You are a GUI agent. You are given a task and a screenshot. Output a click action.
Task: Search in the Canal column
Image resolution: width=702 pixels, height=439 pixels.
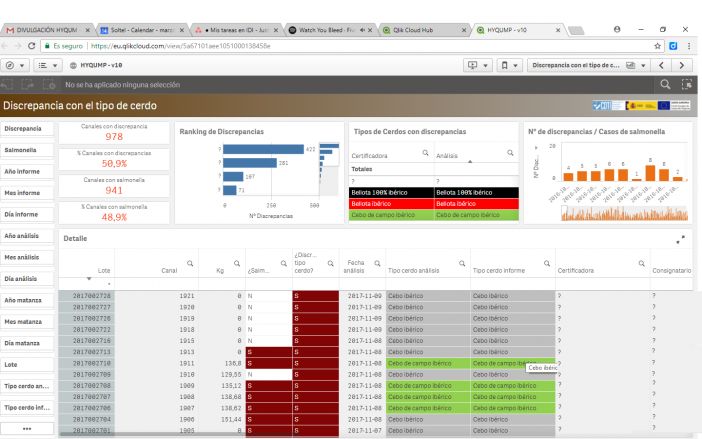coord(189,263)
